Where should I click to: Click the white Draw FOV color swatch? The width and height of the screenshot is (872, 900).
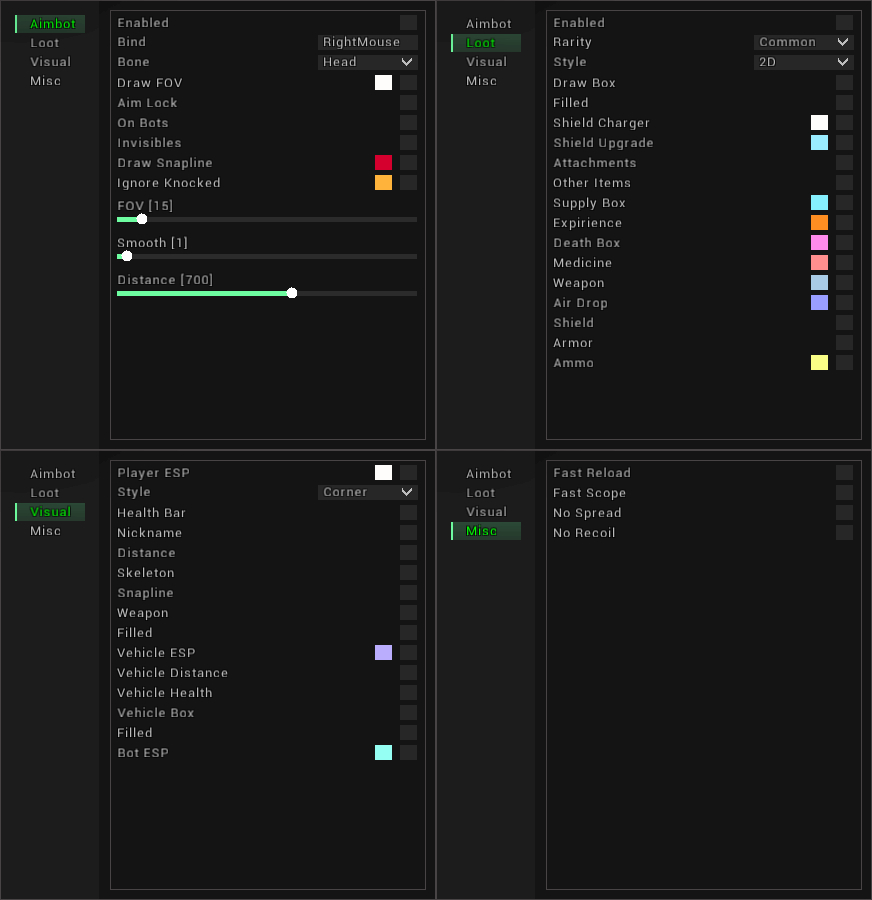383,83
